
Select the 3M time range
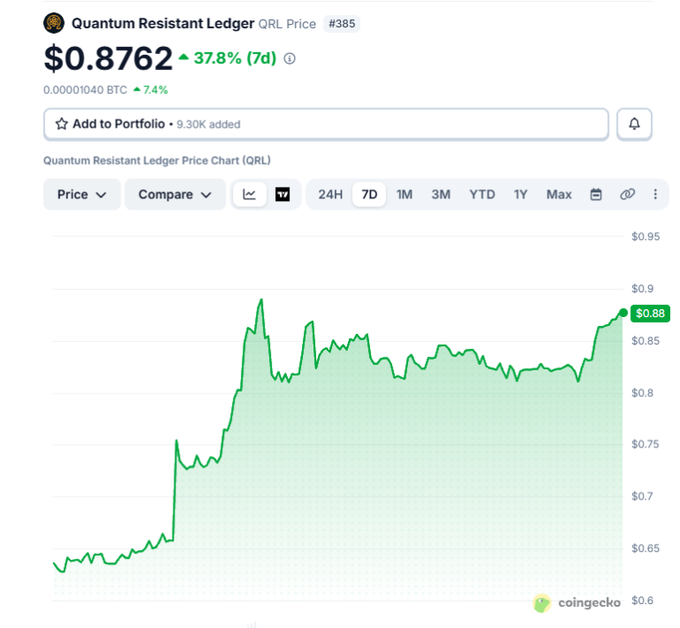pos(441,194)
